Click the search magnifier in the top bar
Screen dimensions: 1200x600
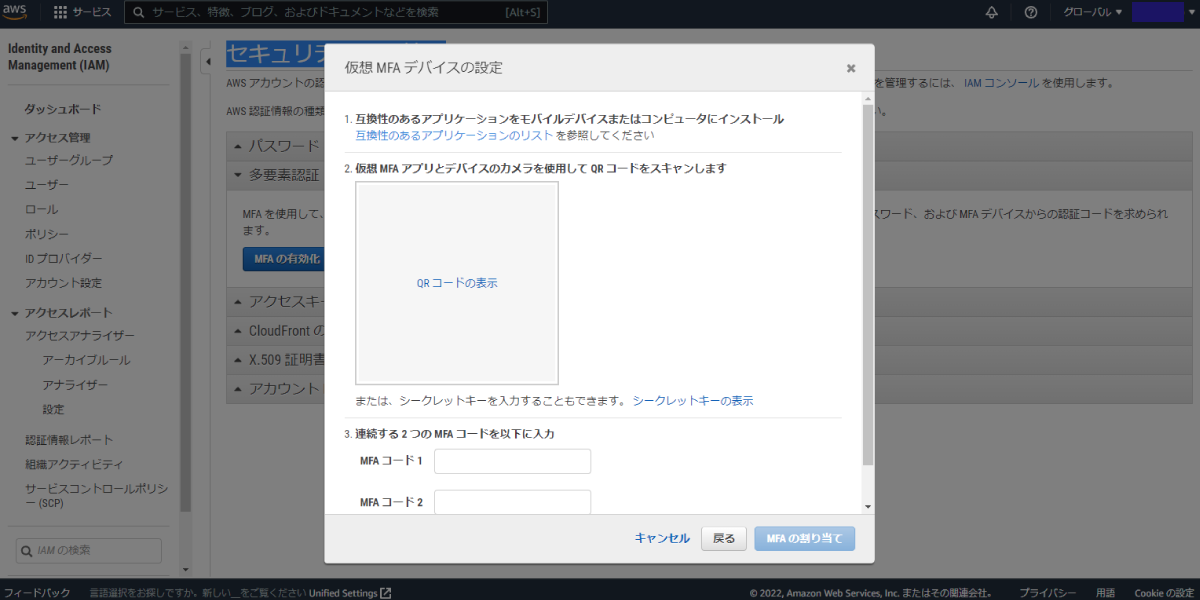[x=138, y=12]
